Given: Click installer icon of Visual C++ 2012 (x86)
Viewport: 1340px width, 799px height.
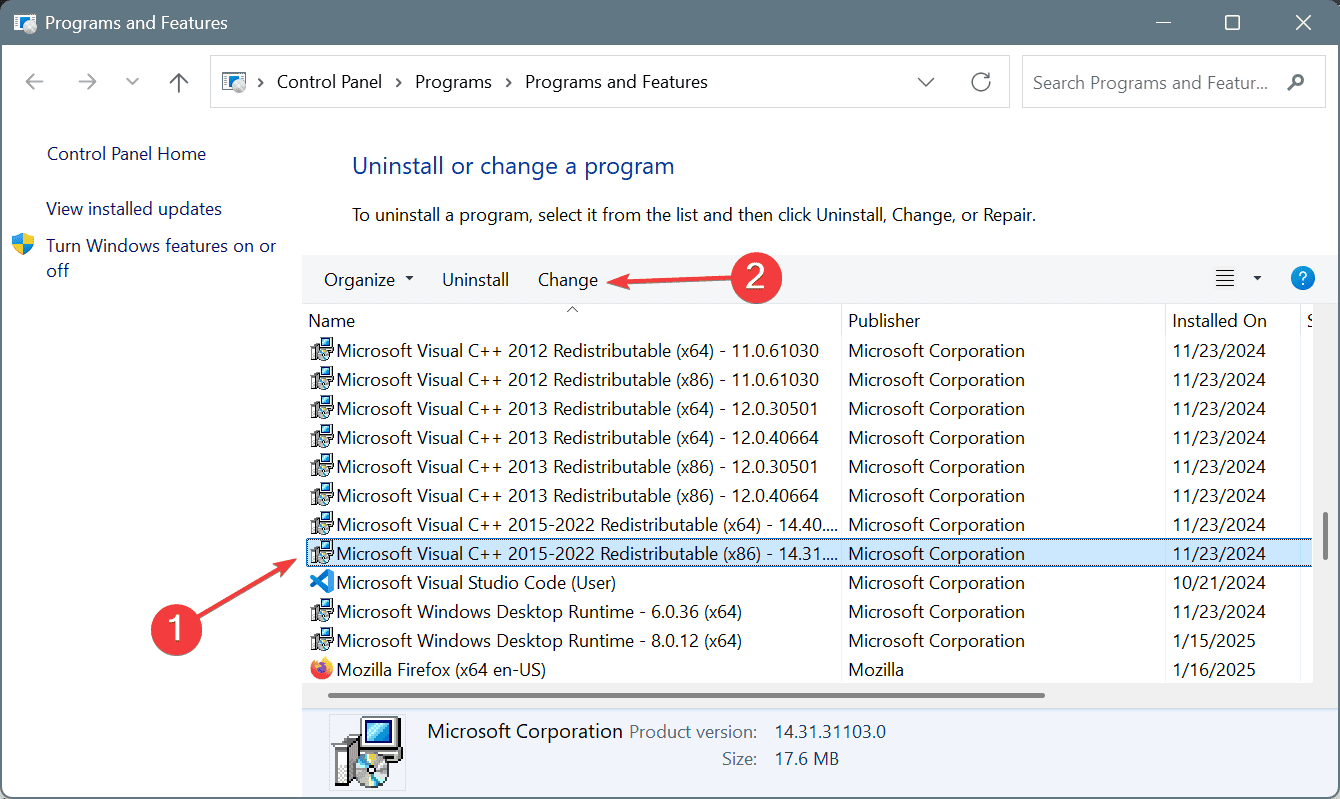Looking at the screenshot, I should (322, 380).
